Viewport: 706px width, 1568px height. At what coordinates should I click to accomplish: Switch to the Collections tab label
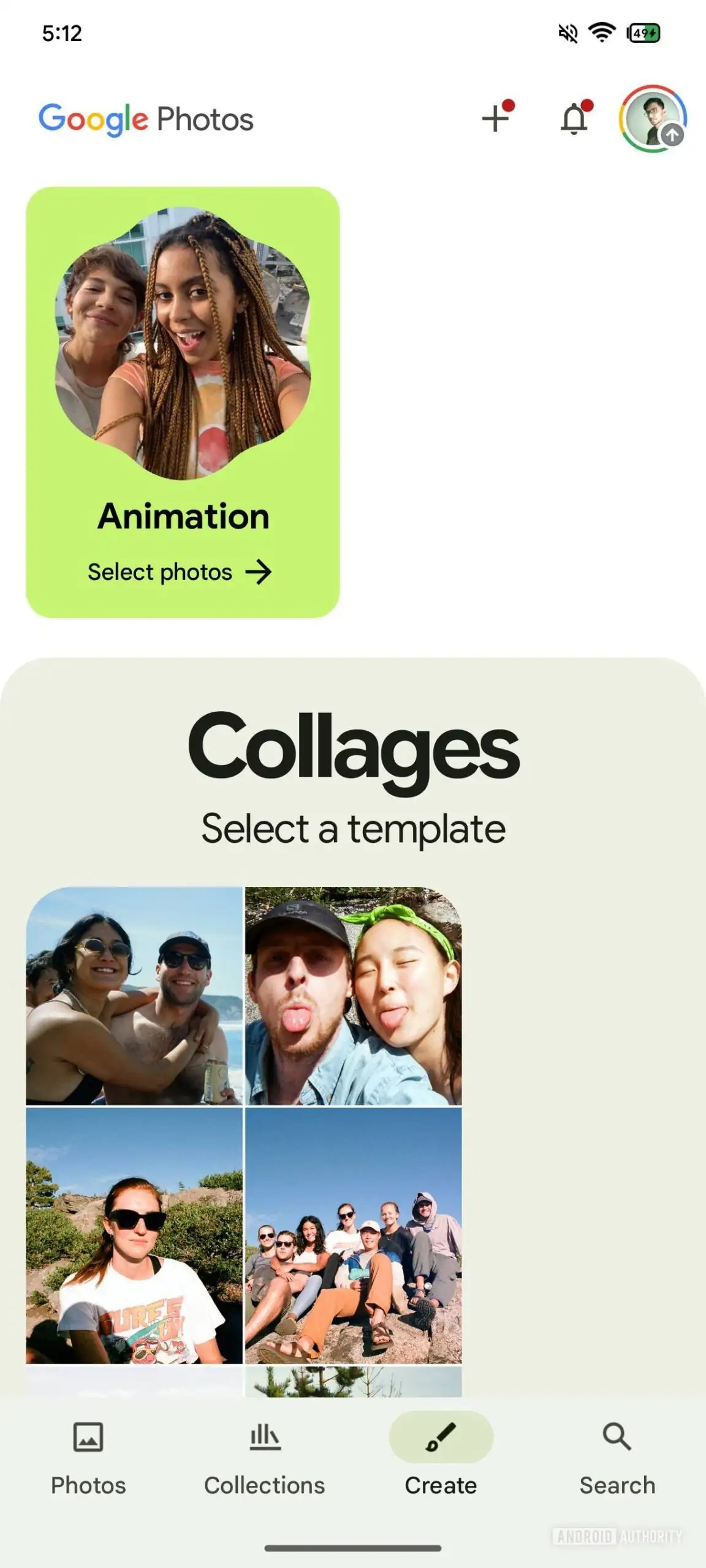[x=265, y=1485]
